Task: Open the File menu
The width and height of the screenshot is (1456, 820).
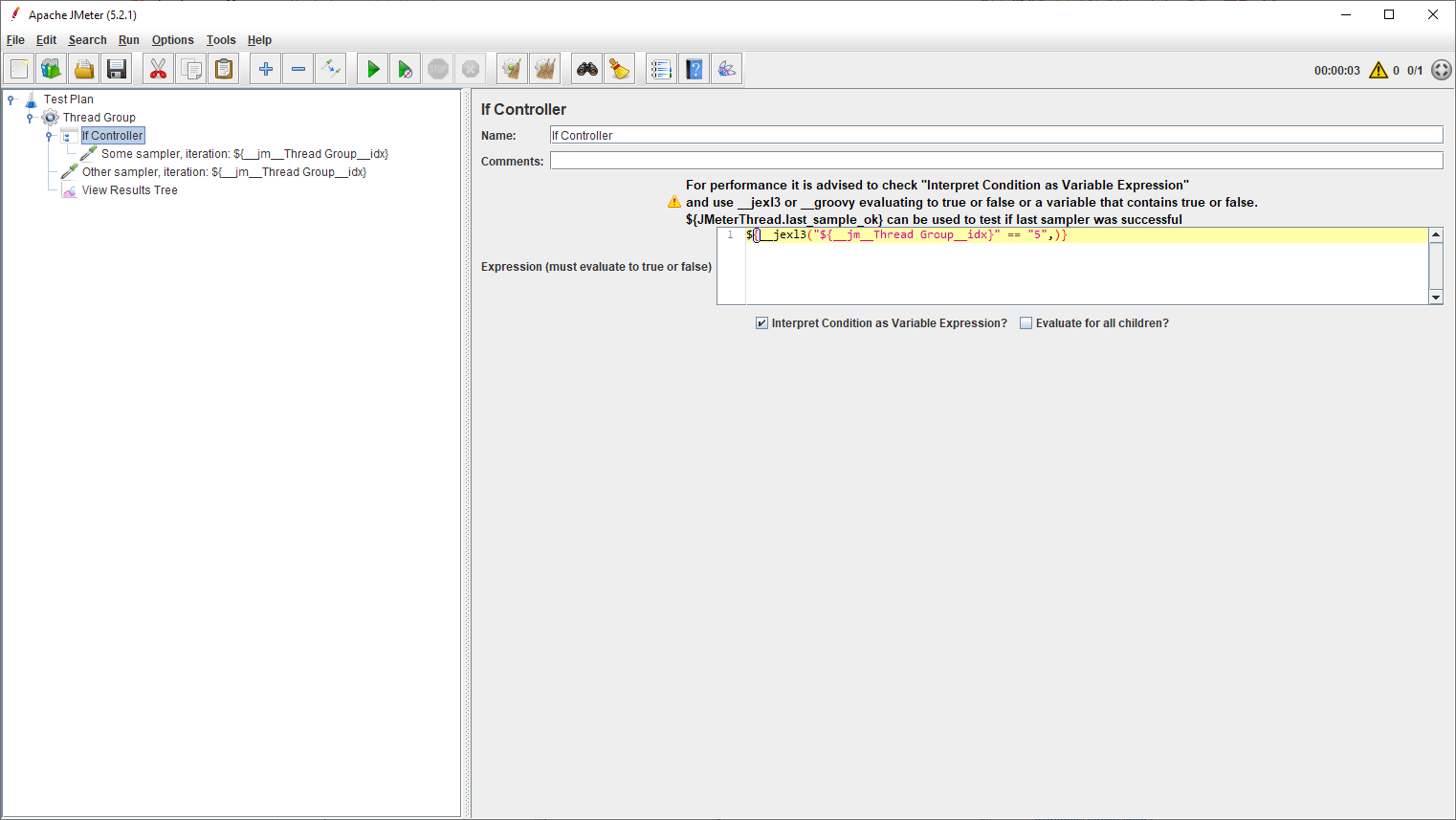Action: pos(15,40)
